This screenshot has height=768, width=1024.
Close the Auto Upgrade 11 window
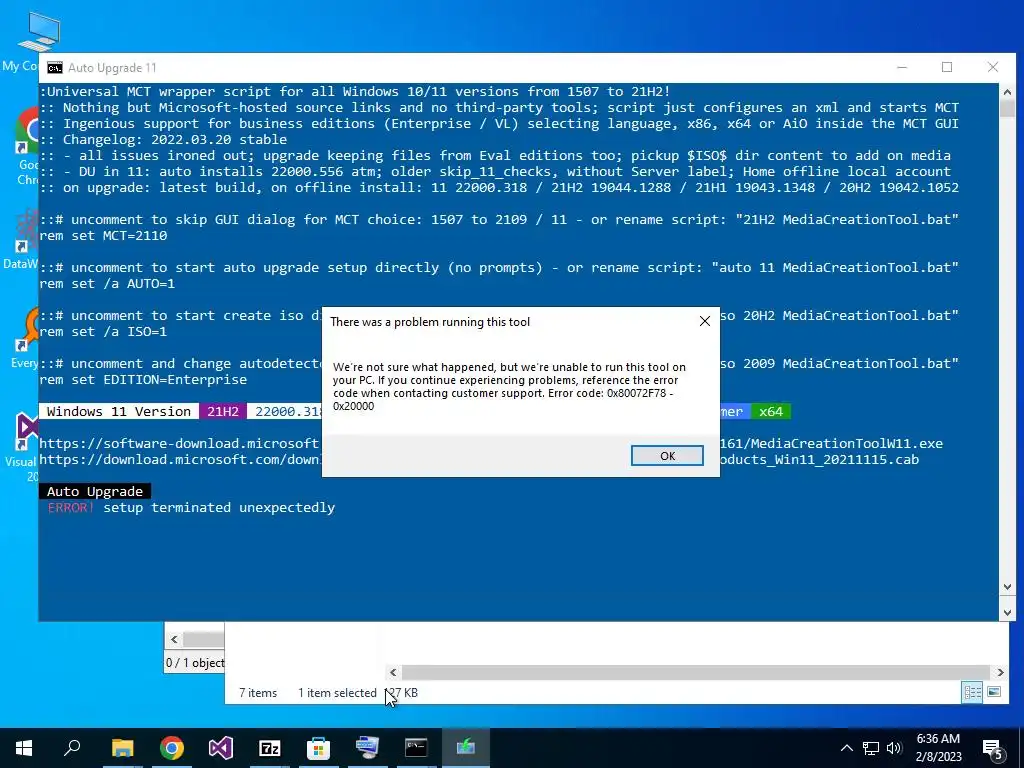[x=993, y=67]
